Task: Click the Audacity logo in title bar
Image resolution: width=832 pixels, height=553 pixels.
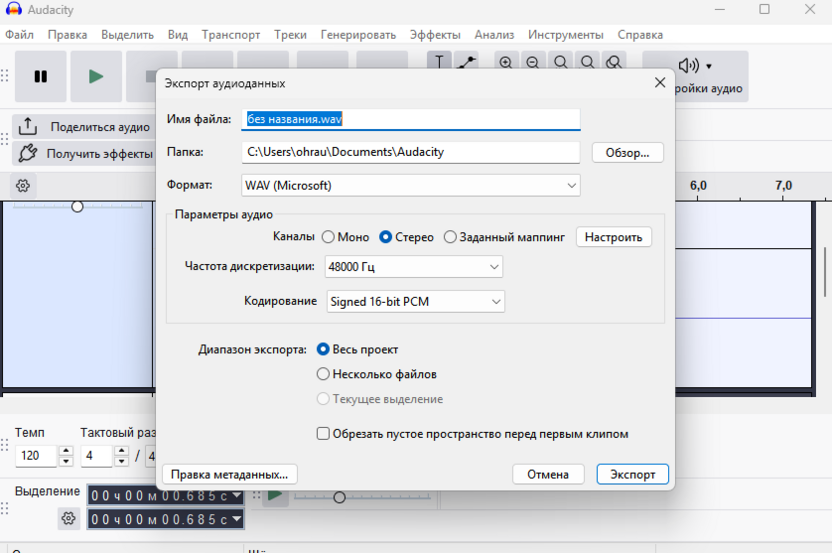Action: 13,9
